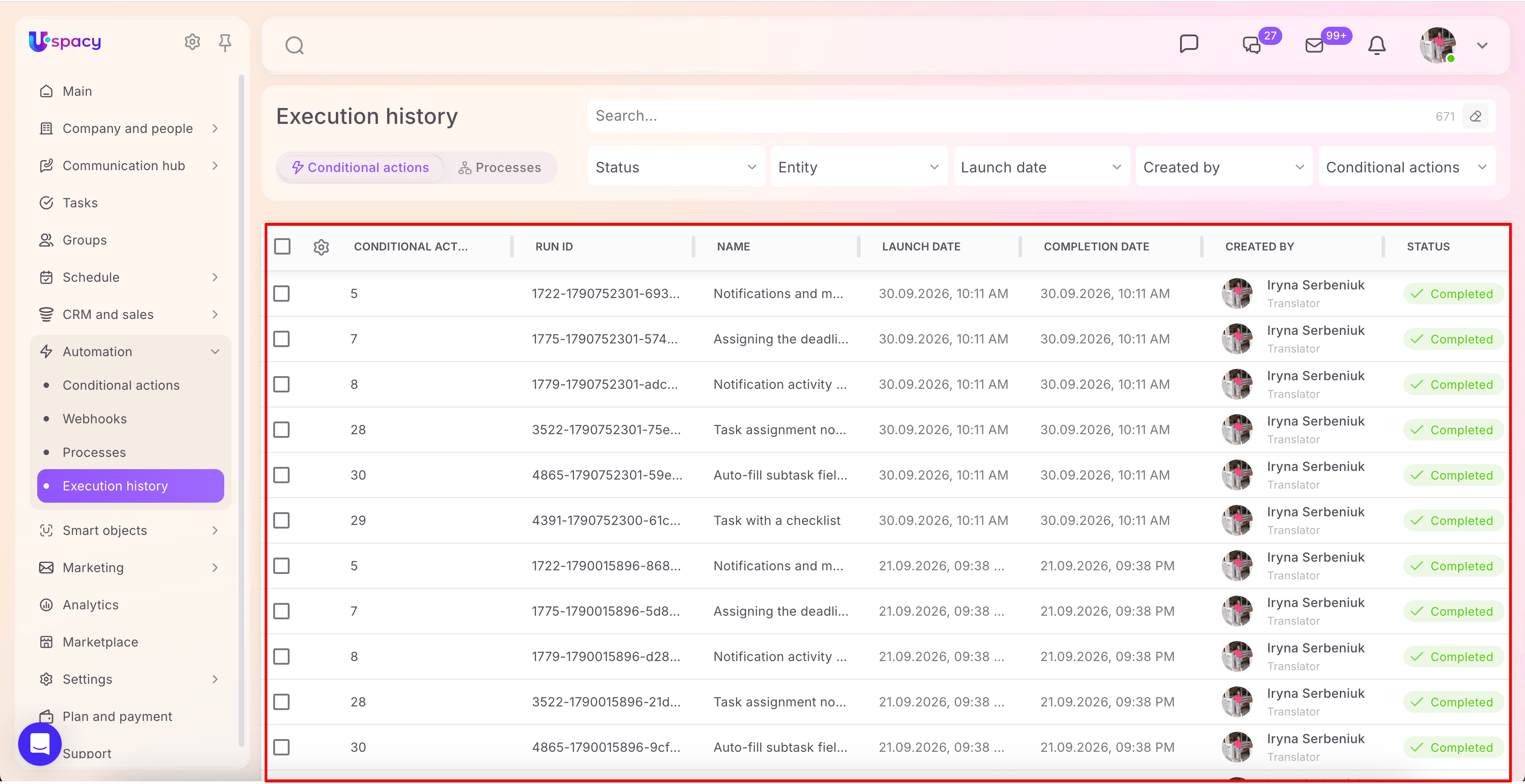Open sidebar settings gear icon

click(192, 42)
